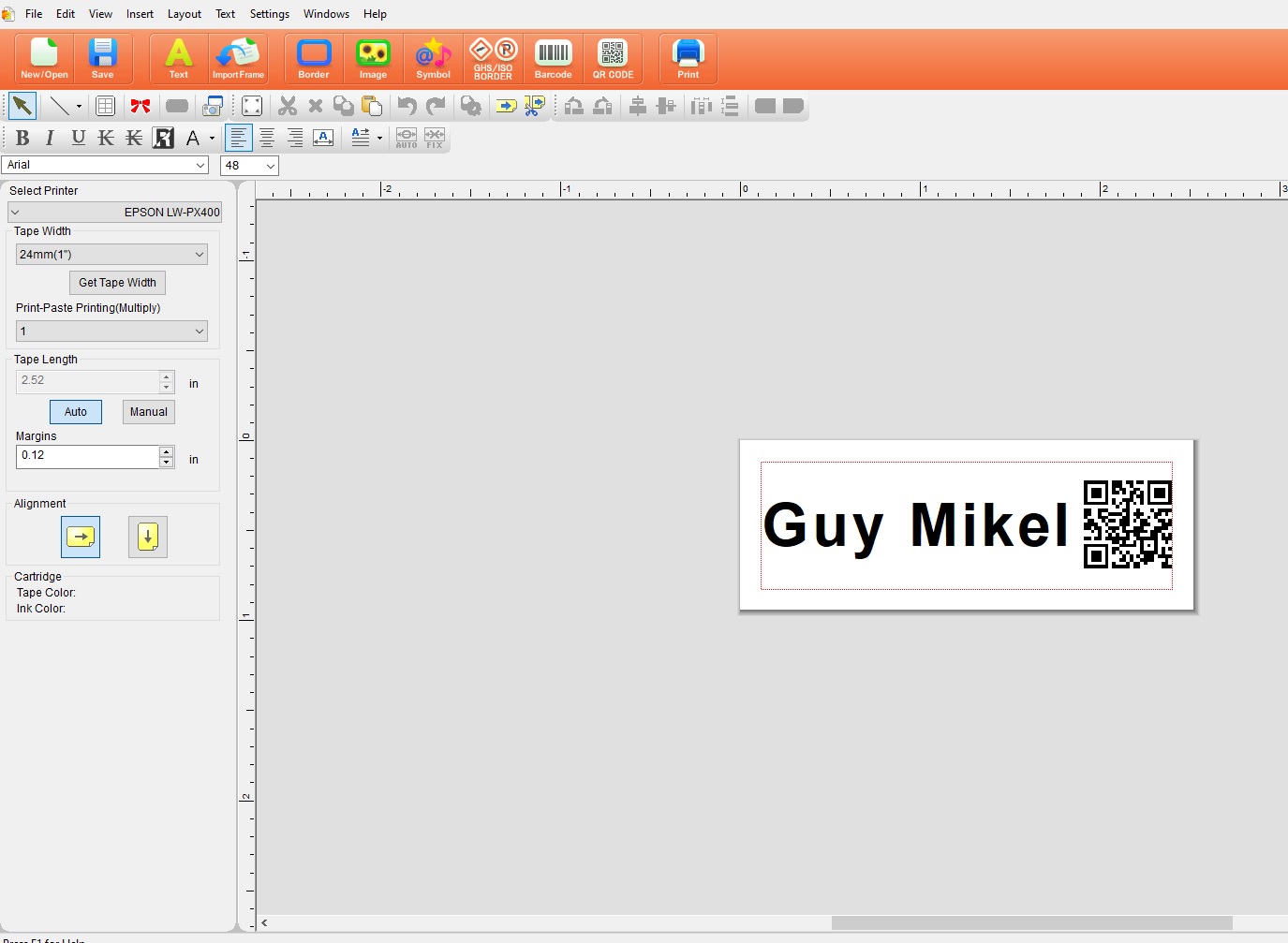Click the fit-to-frame corners icon
Screen dimensions: 1288x943
(252, 107)
